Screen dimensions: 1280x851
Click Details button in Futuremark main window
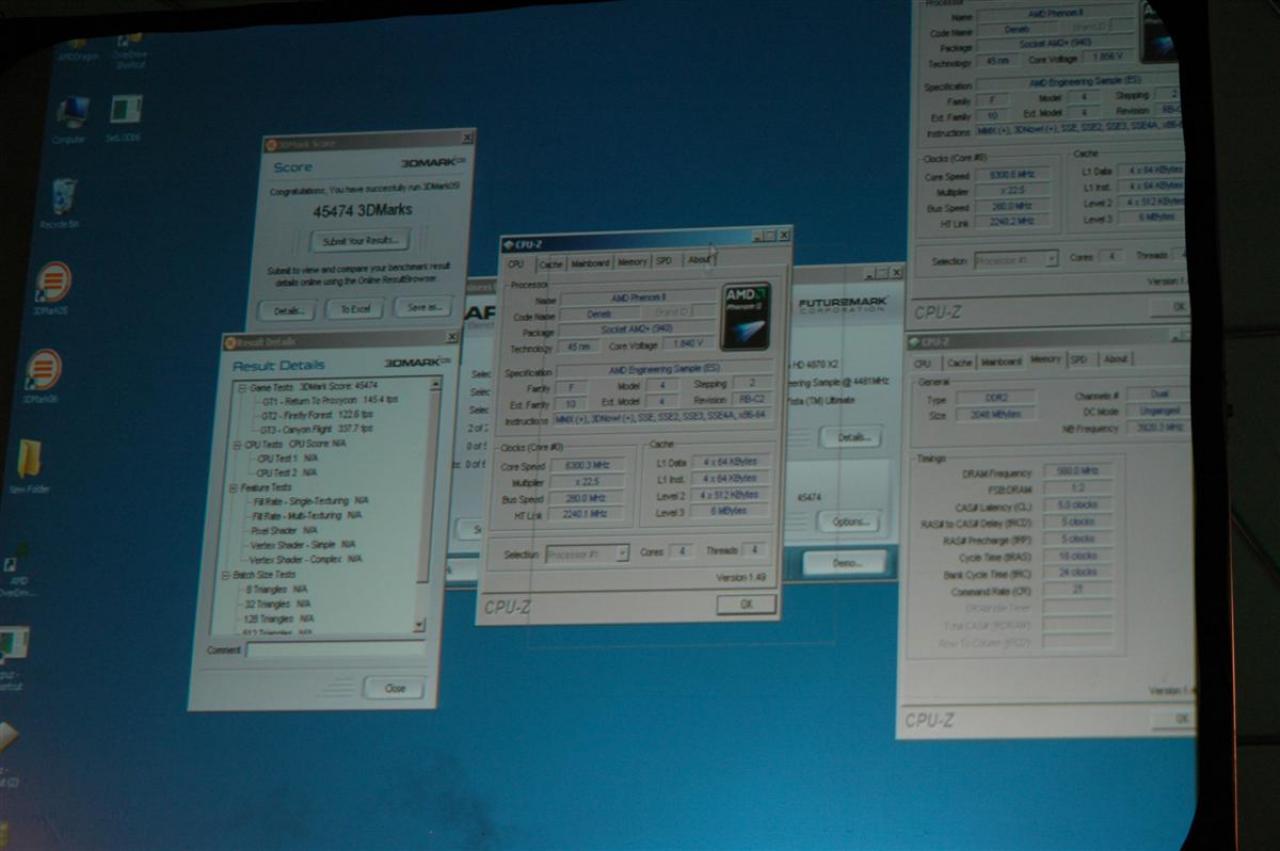(x=852, y=437)
